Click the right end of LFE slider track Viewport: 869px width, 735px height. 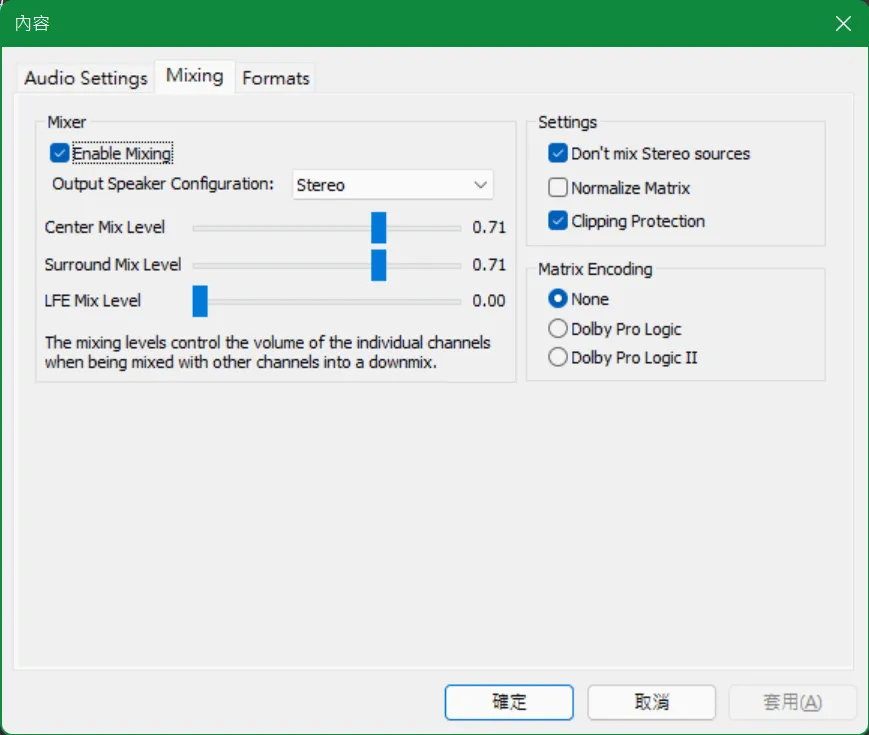[x=456, y=301]
